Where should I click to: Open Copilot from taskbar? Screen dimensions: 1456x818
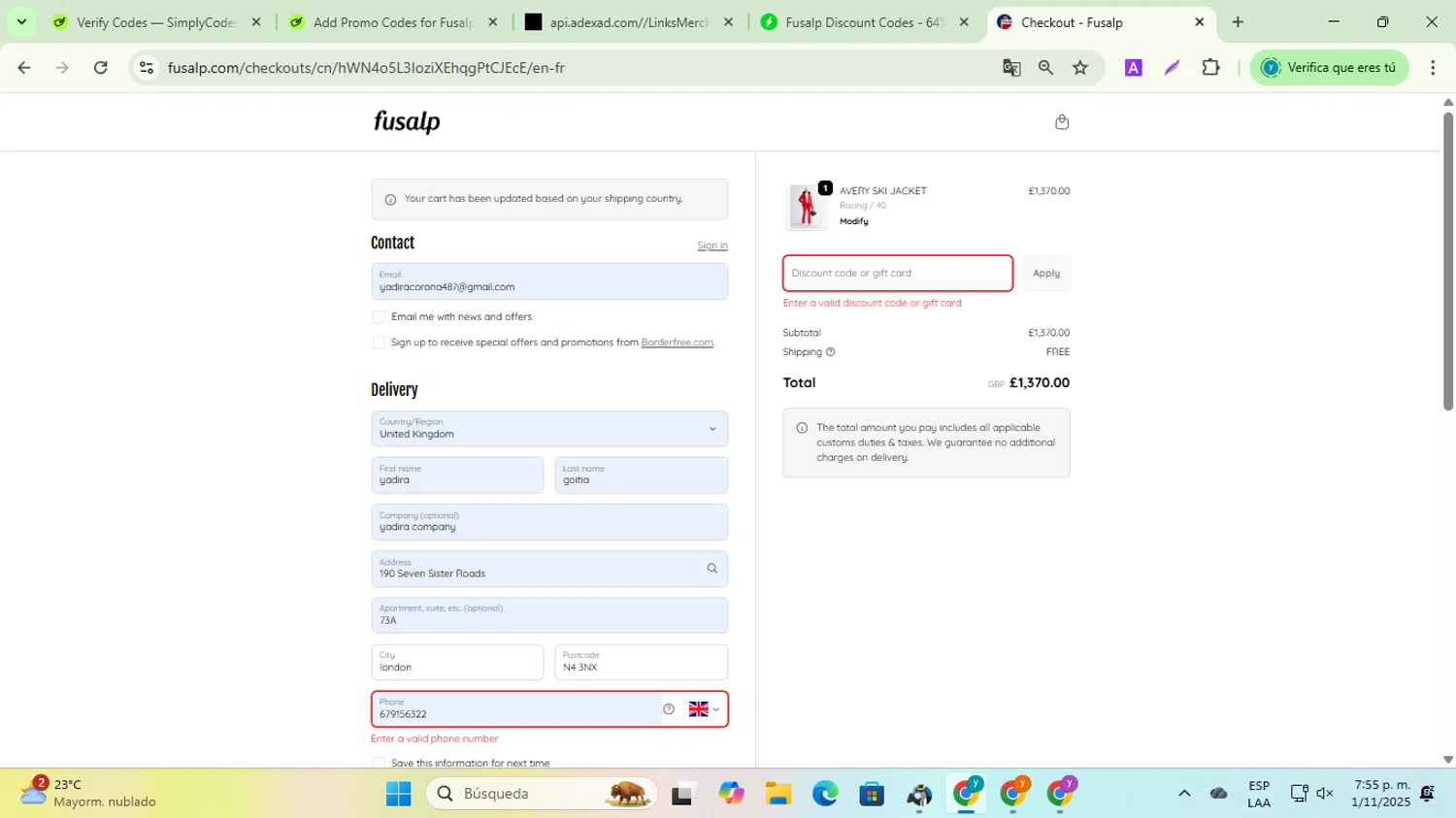(731, 794)
